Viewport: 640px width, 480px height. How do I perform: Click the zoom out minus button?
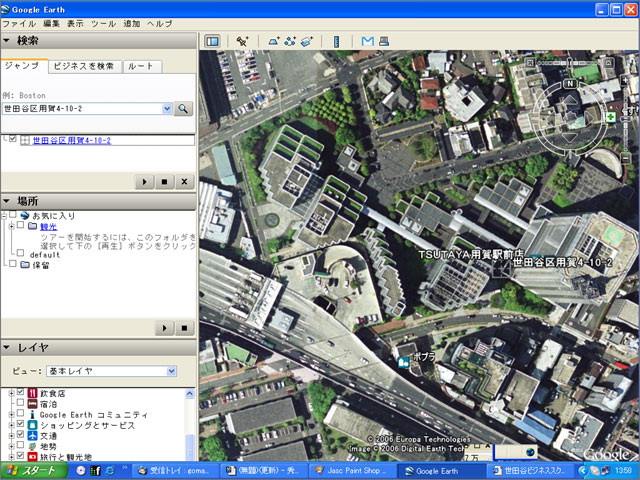coord(626,158)
